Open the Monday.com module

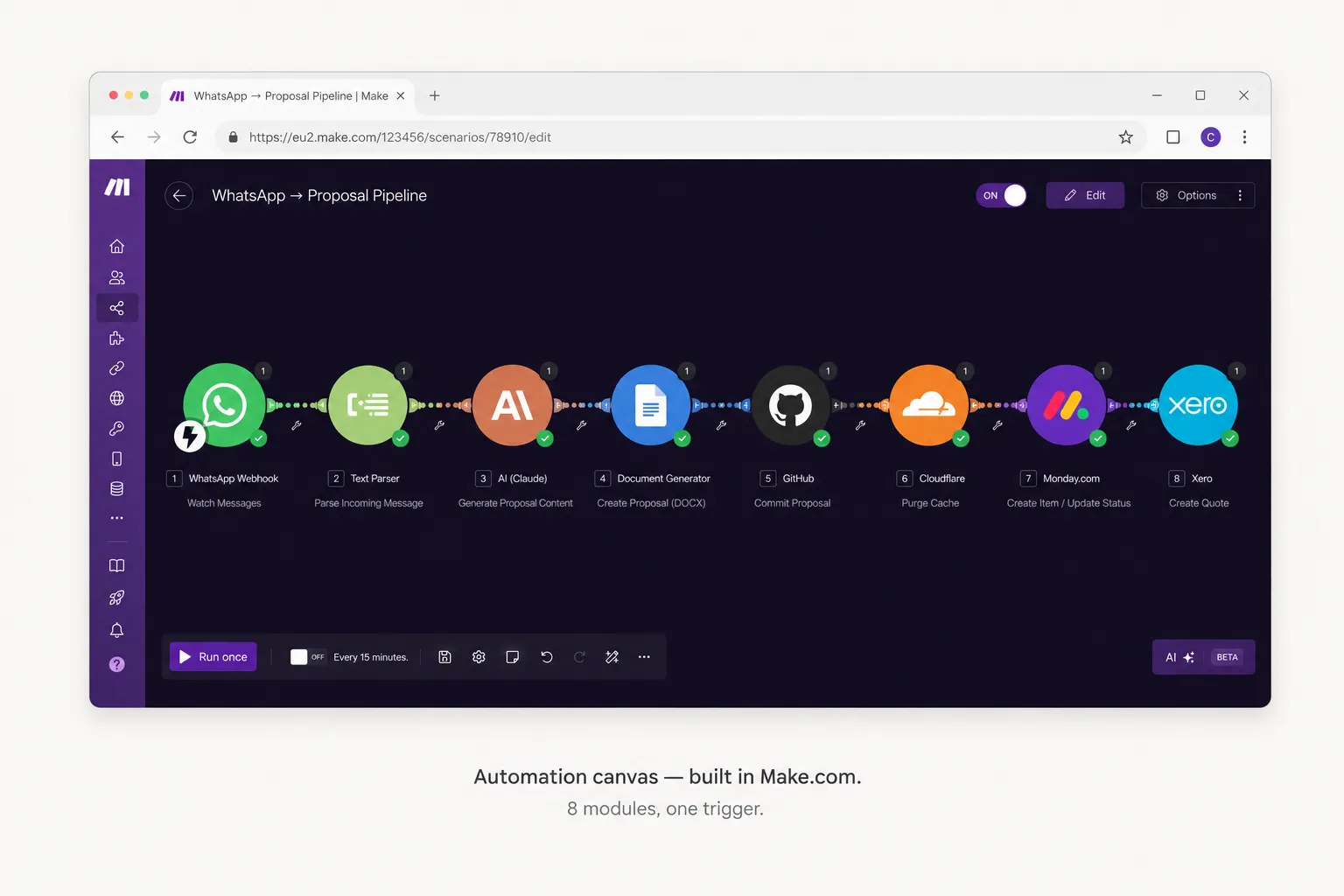point(1067,405)
